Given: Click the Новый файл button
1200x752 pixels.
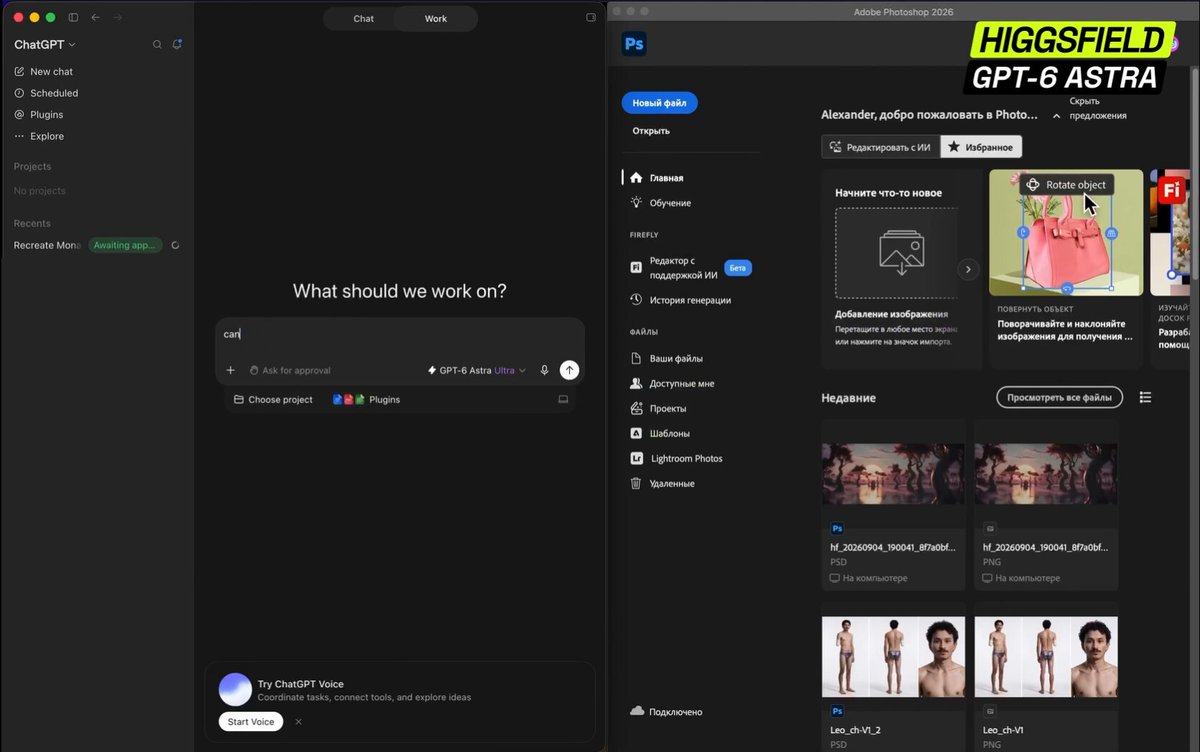Looking at the screenshot, I should pyautogui.click(x=660, y=103).
